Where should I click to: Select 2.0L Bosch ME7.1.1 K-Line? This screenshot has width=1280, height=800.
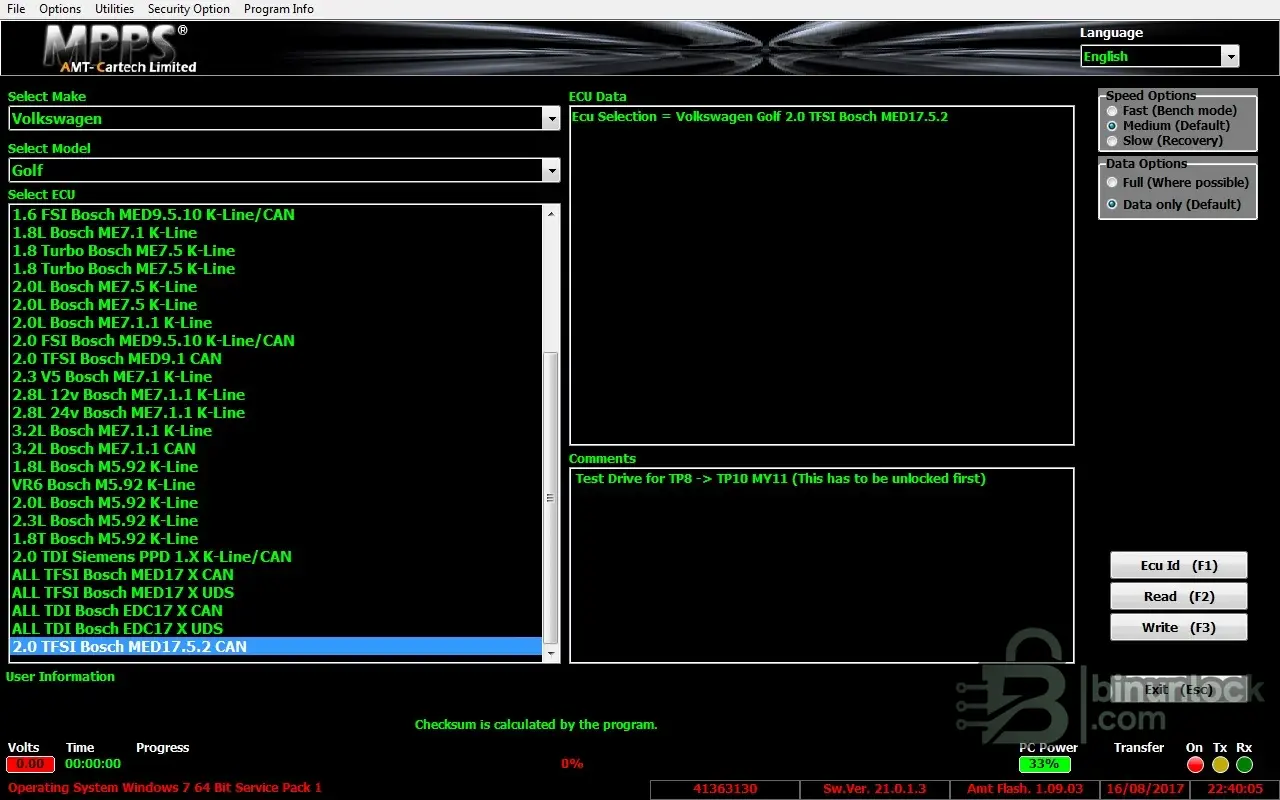[276, 323]
